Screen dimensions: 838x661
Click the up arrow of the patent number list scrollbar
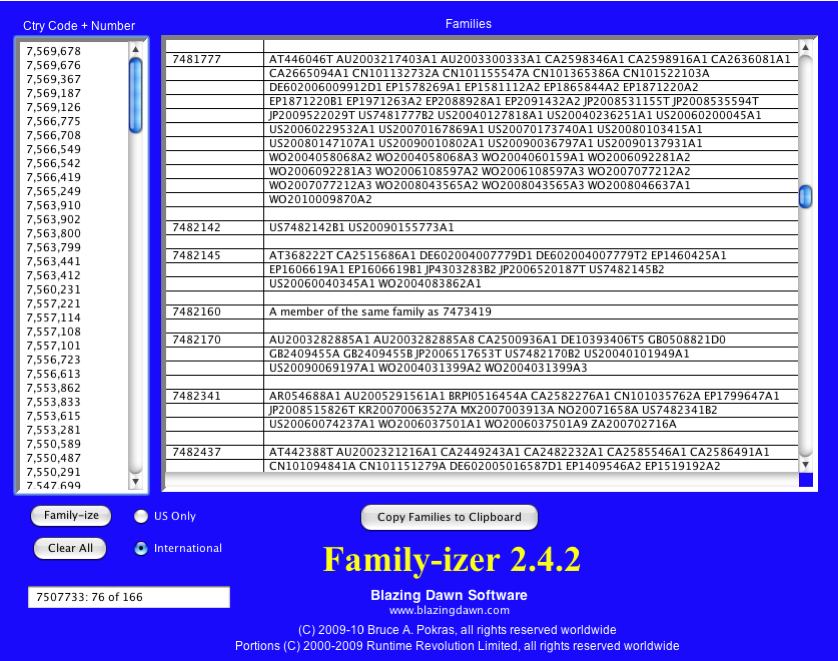pyautogui.click(x=136, y=49)
